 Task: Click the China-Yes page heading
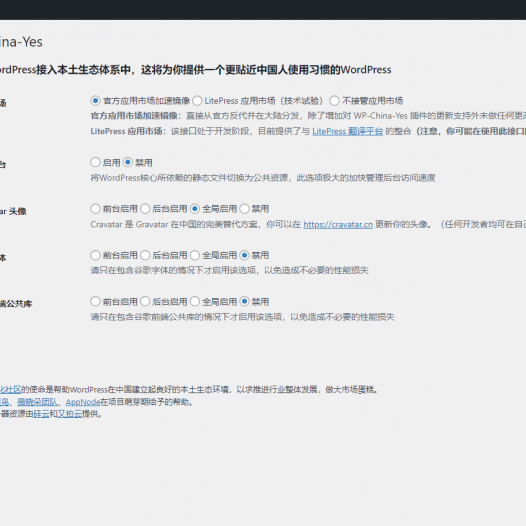21,42
